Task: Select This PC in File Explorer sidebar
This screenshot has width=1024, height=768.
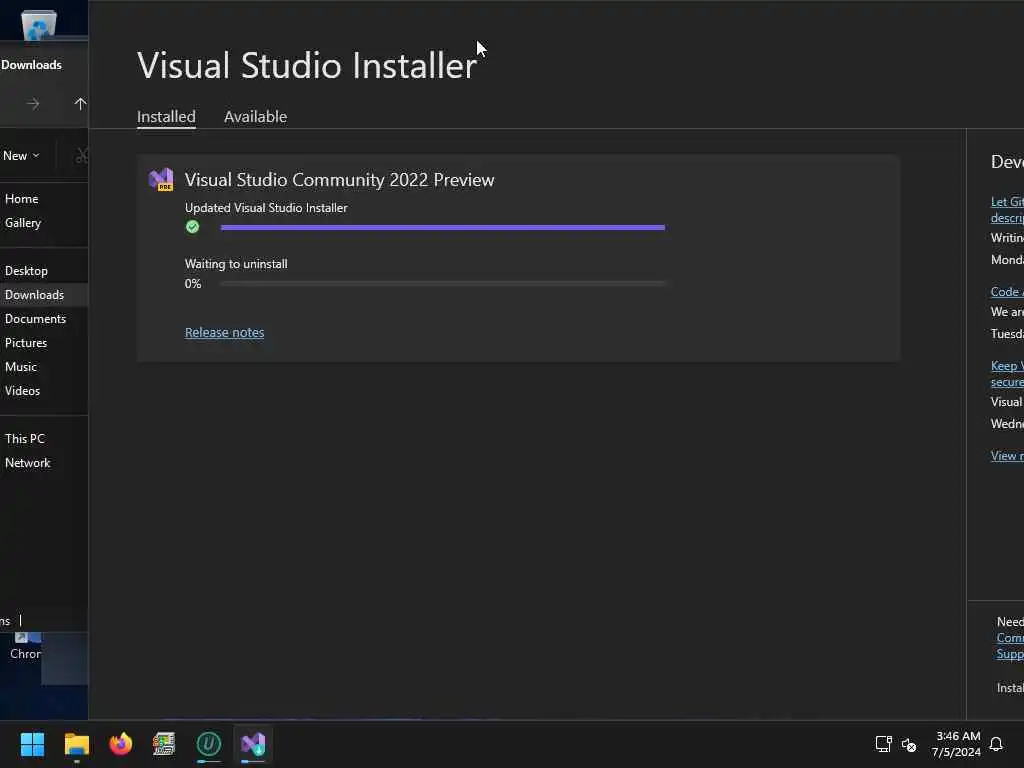Action: tap(44, 439)
